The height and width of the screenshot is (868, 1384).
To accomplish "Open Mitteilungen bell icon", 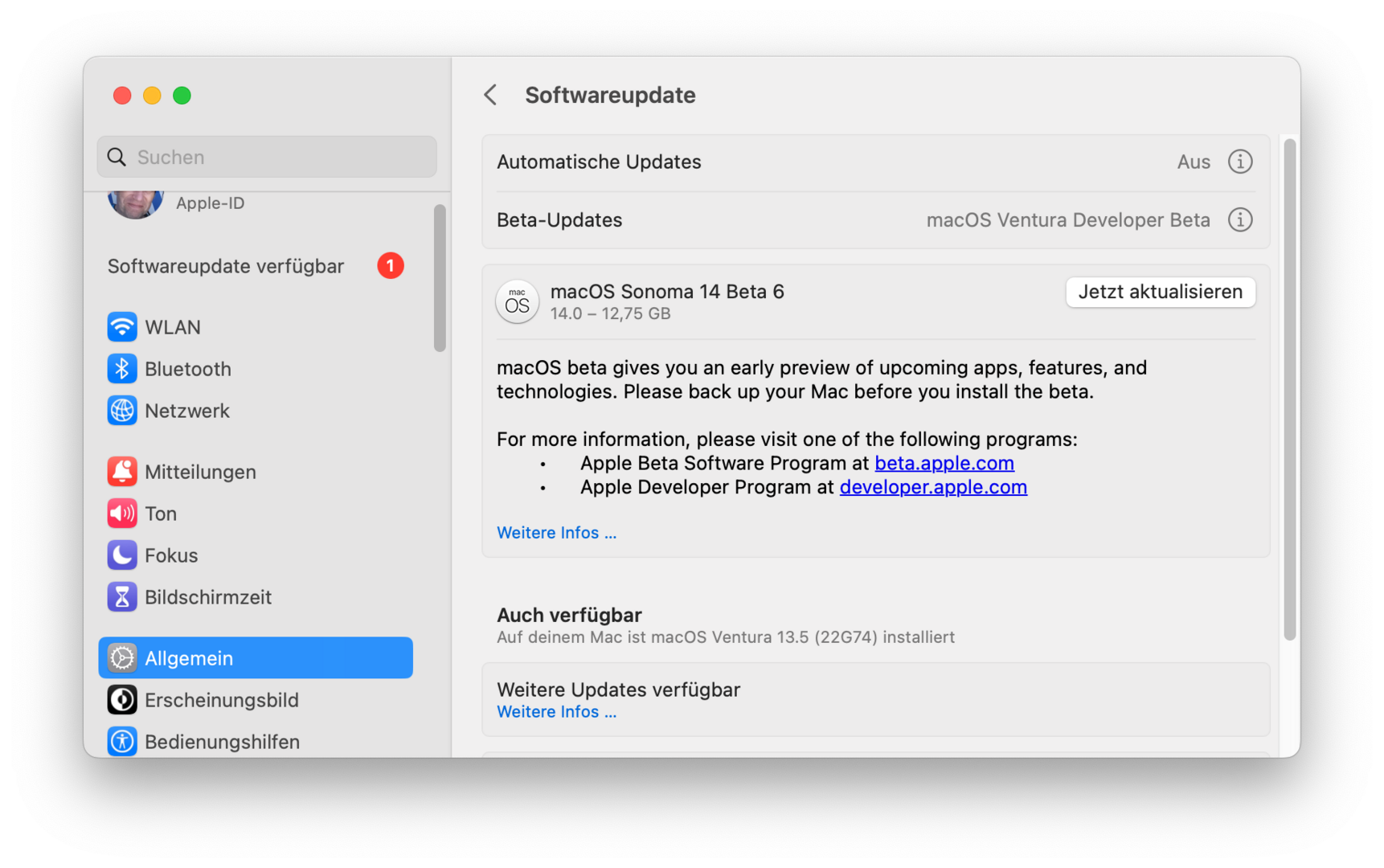I will pos(122,472).
